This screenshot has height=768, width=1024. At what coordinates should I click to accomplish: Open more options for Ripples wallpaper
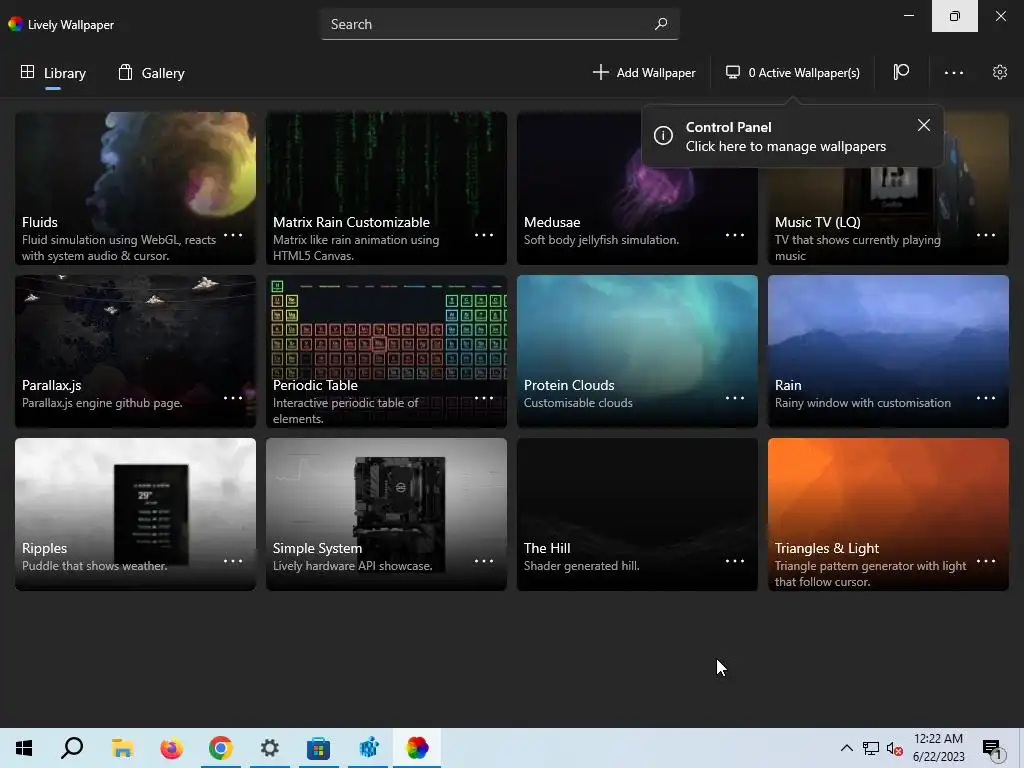[233, 561]
